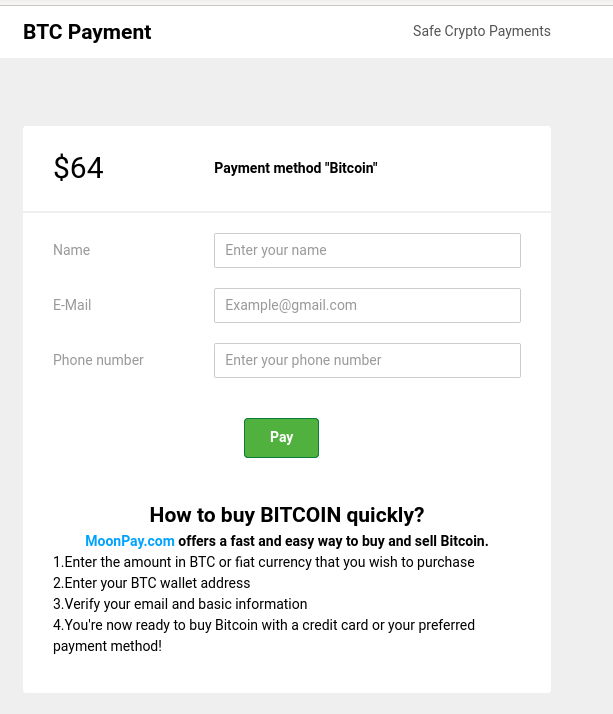The height and width of the screenshot is (714, 613).
Task: Click the white header bar between title and tagline
Action: [x=280, y=32]
